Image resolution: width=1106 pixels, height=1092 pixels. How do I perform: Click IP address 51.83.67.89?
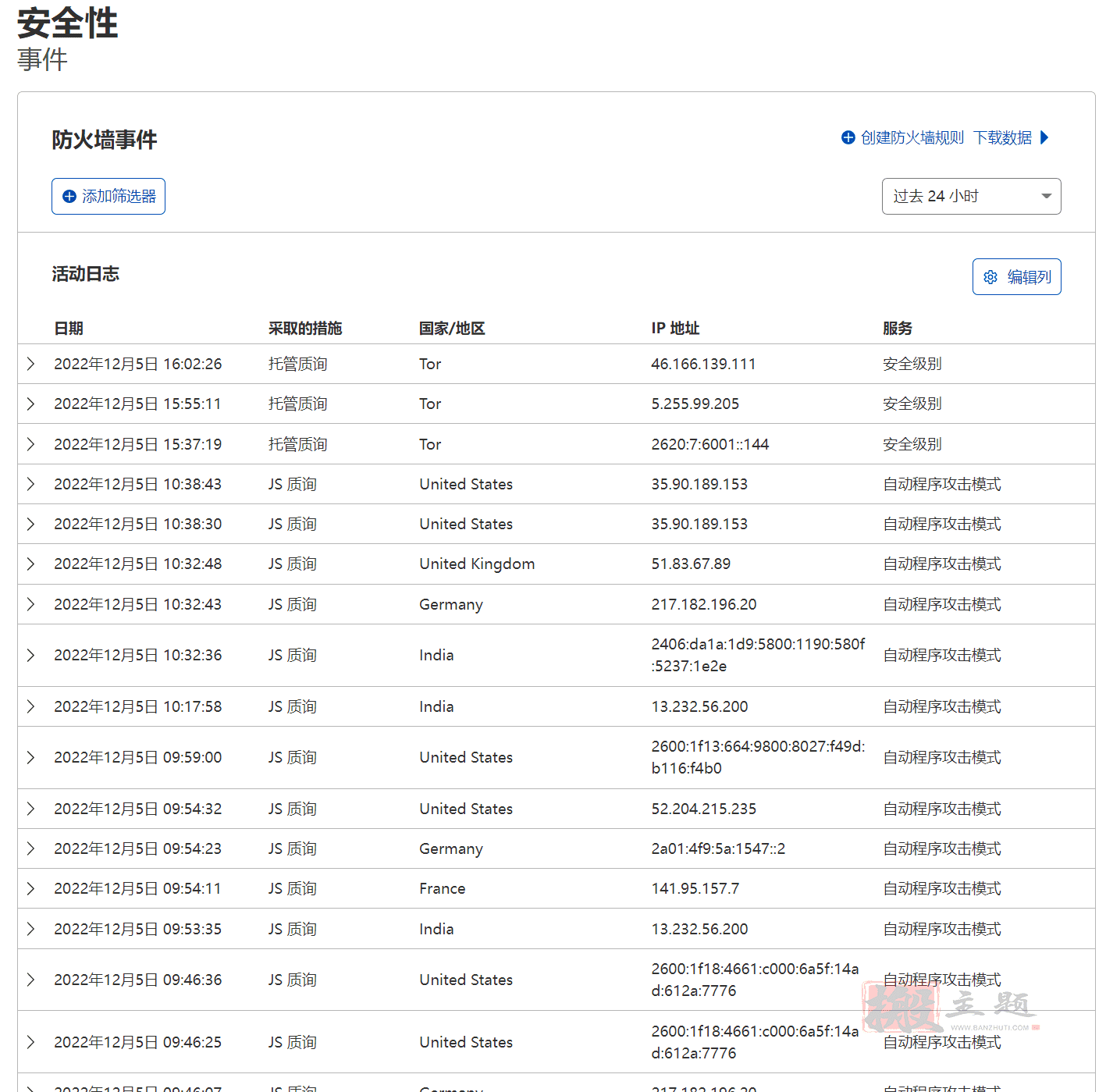tap(691, 564)
